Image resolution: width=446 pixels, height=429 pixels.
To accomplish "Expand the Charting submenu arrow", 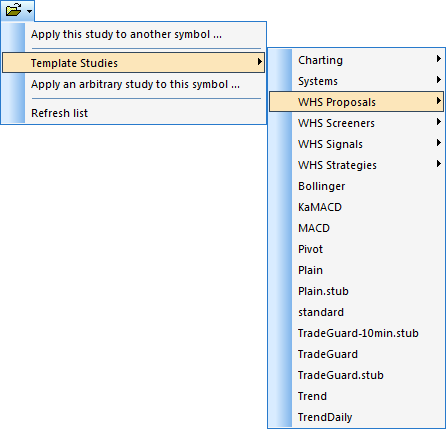I will tap(439, 59).
